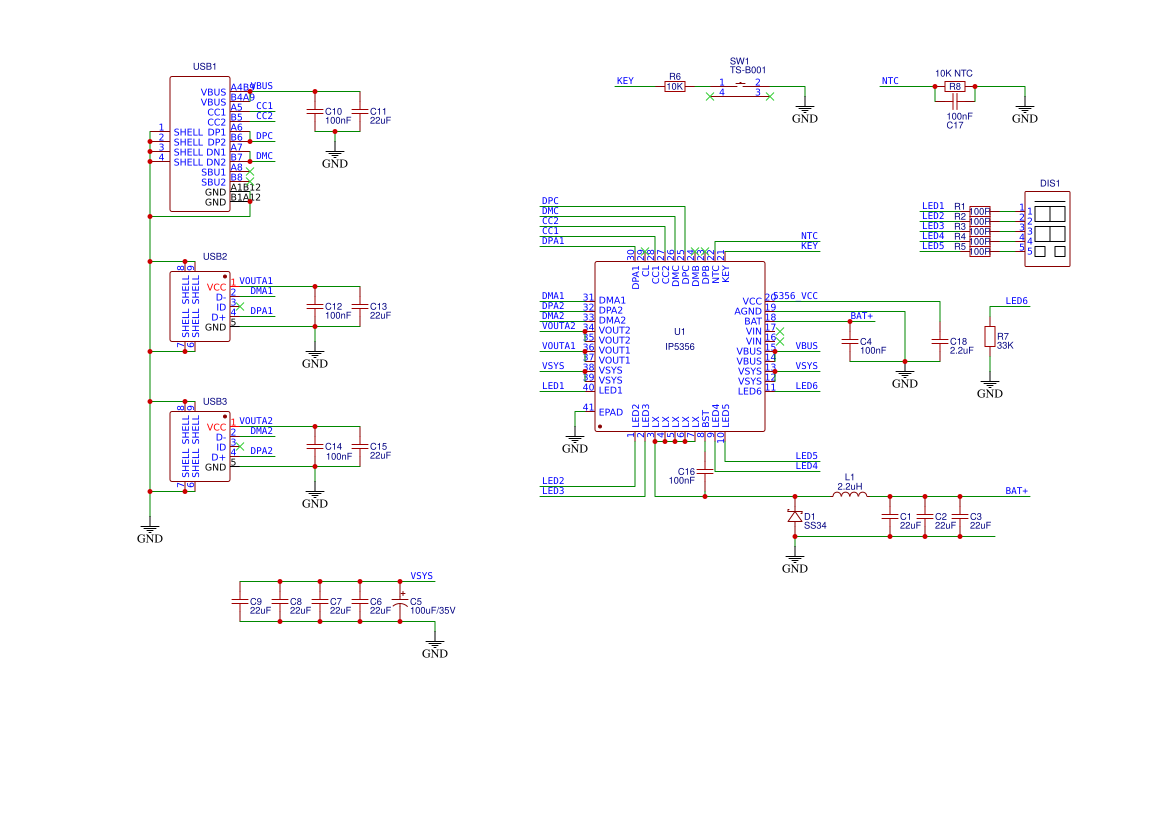The width and height of the screenshot is (1169, 827).
Task: Select the VOUTA2 label on USB3 pin 1
Action: (x=256, y=421)
